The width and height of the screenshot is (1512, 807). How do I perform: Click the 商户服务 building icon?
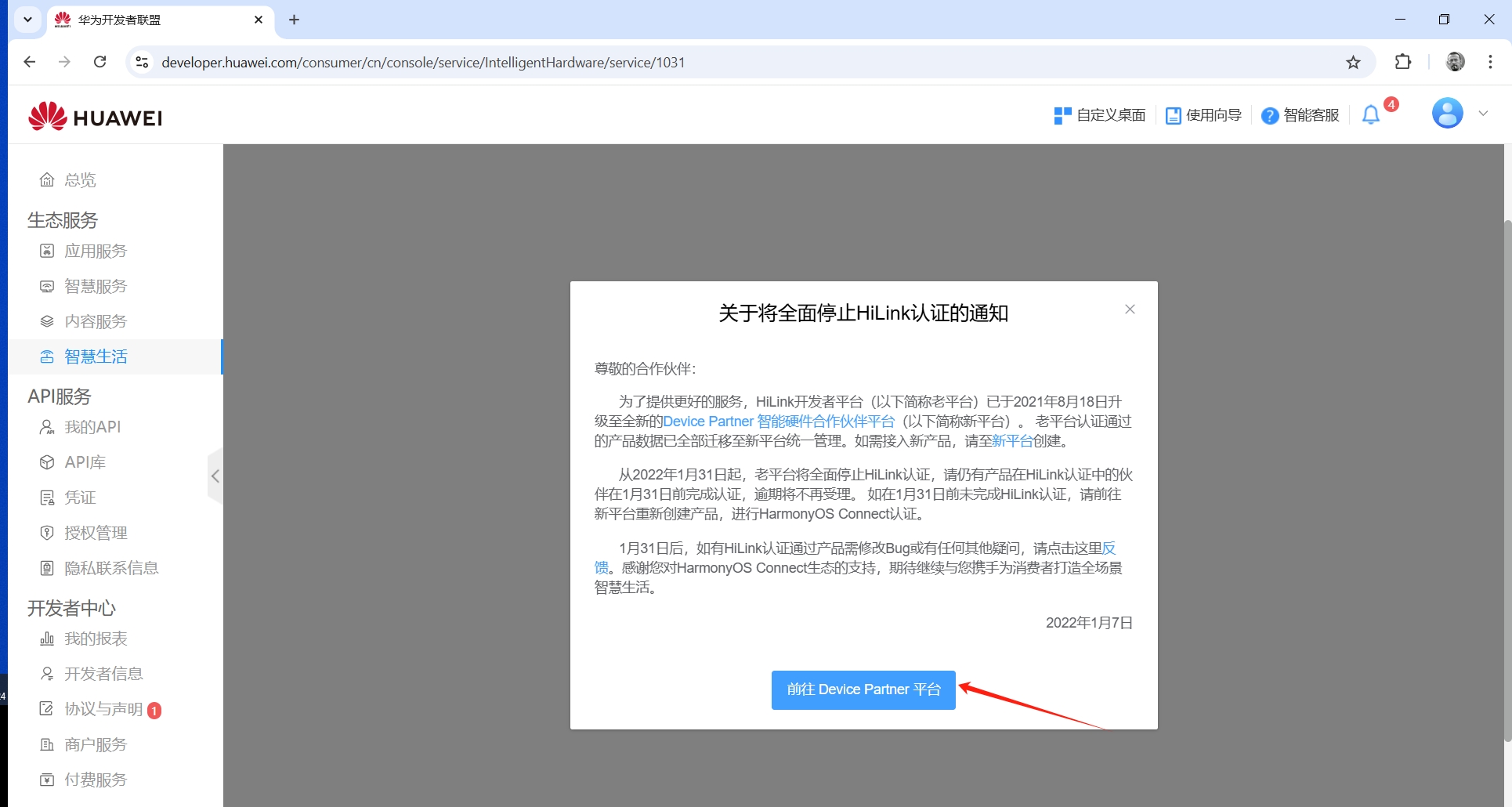coord(47,744)
